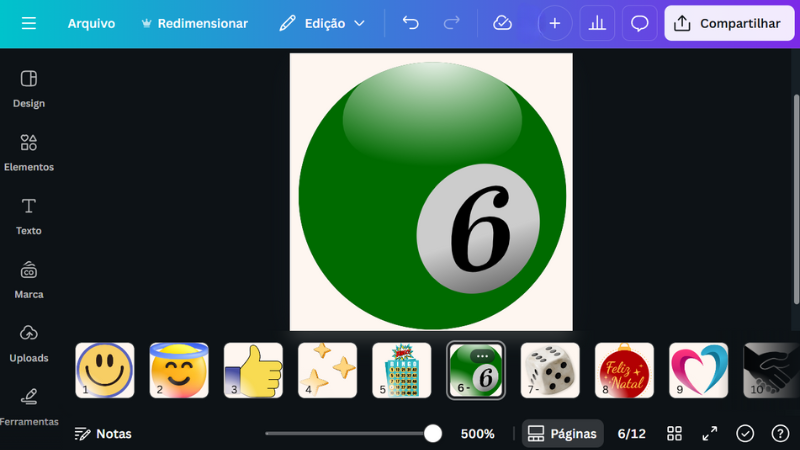Screen dimensions: 800x450
Task: Click the Compartilhar button
Action: (x=729, y=23)
